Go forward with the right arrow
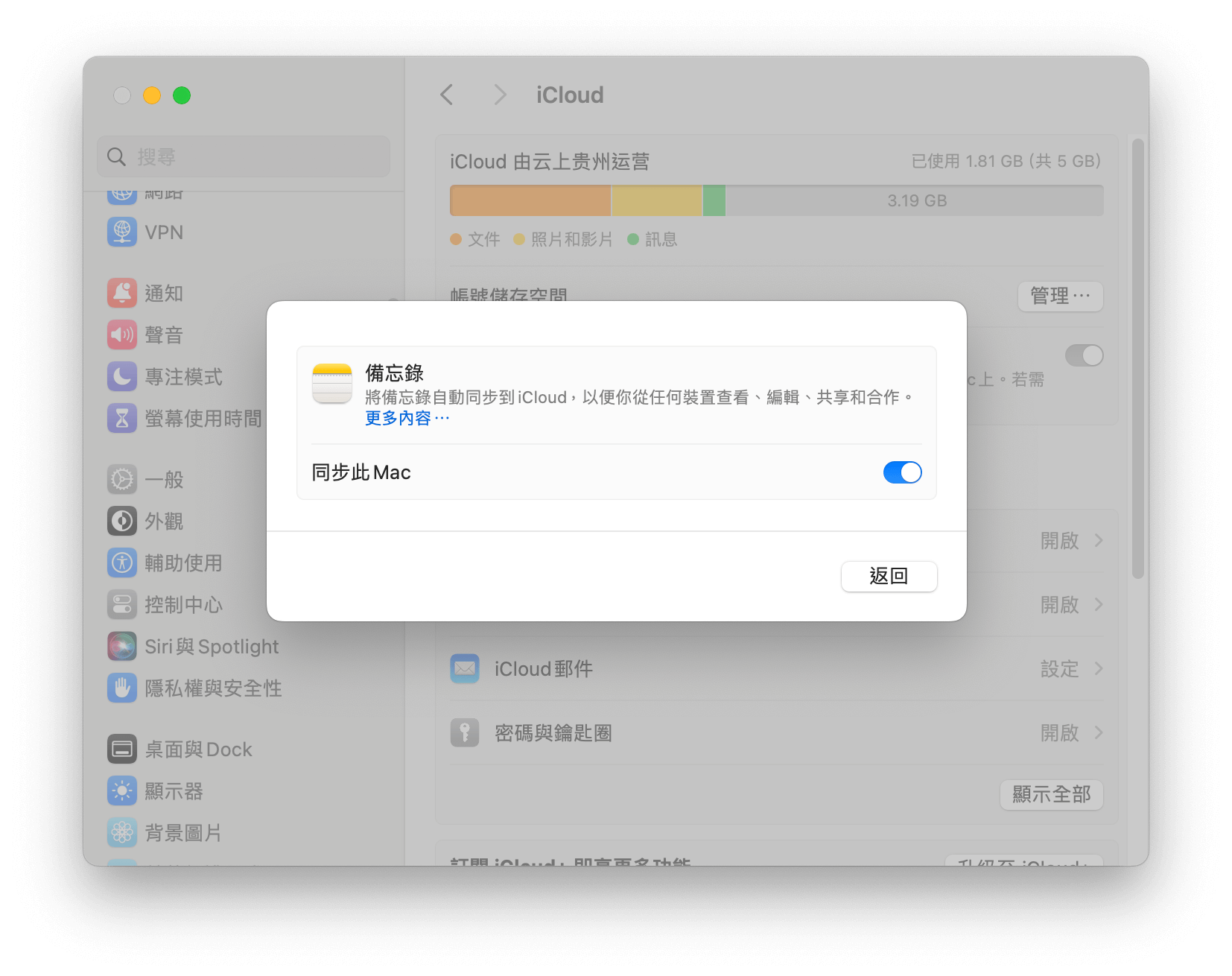This screenshot has width=1232, height=976. point(500,95)
